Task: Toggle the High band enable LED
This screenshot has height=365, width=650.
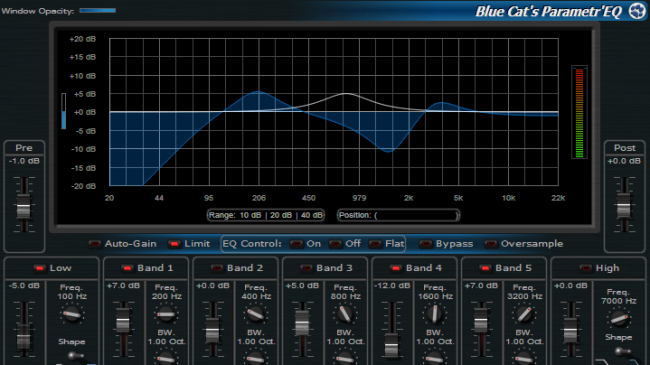Action: 585,268
